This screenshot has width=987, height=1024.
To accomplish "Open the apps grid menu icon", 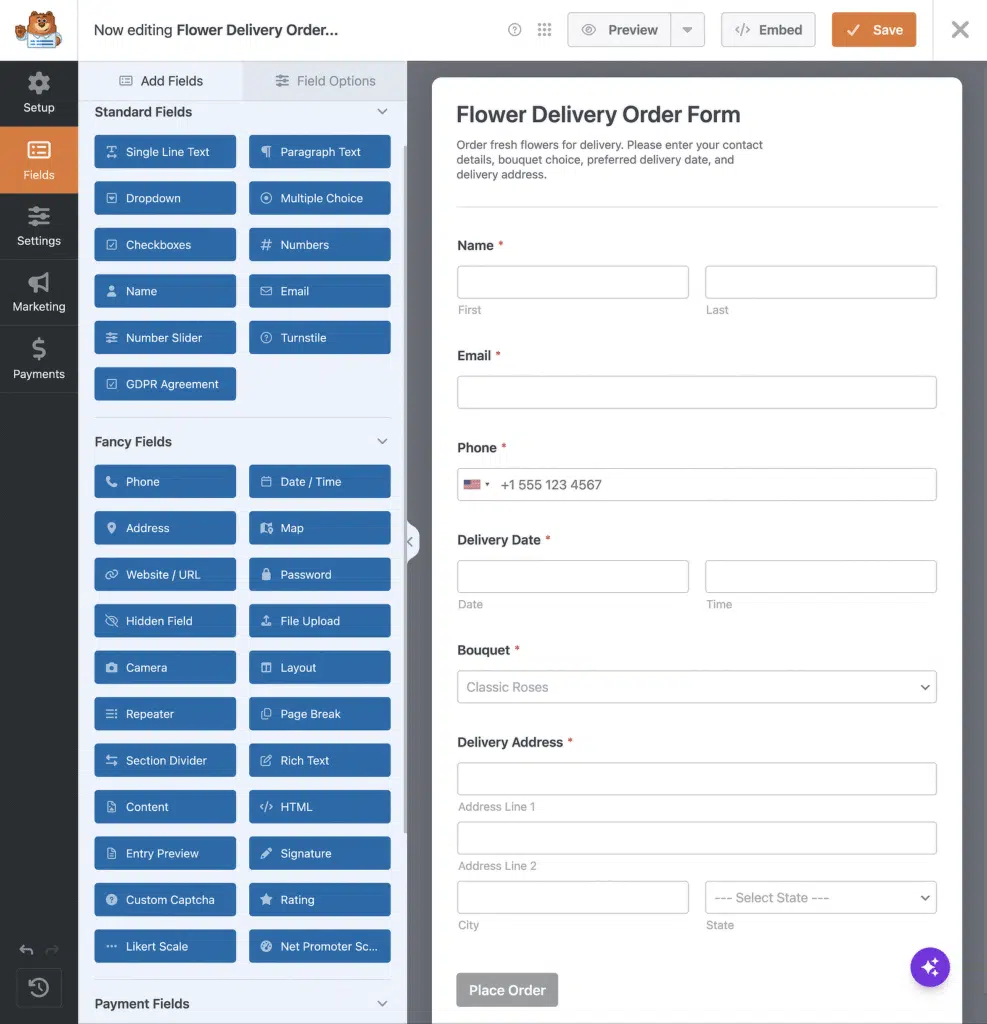I will 544,29.
